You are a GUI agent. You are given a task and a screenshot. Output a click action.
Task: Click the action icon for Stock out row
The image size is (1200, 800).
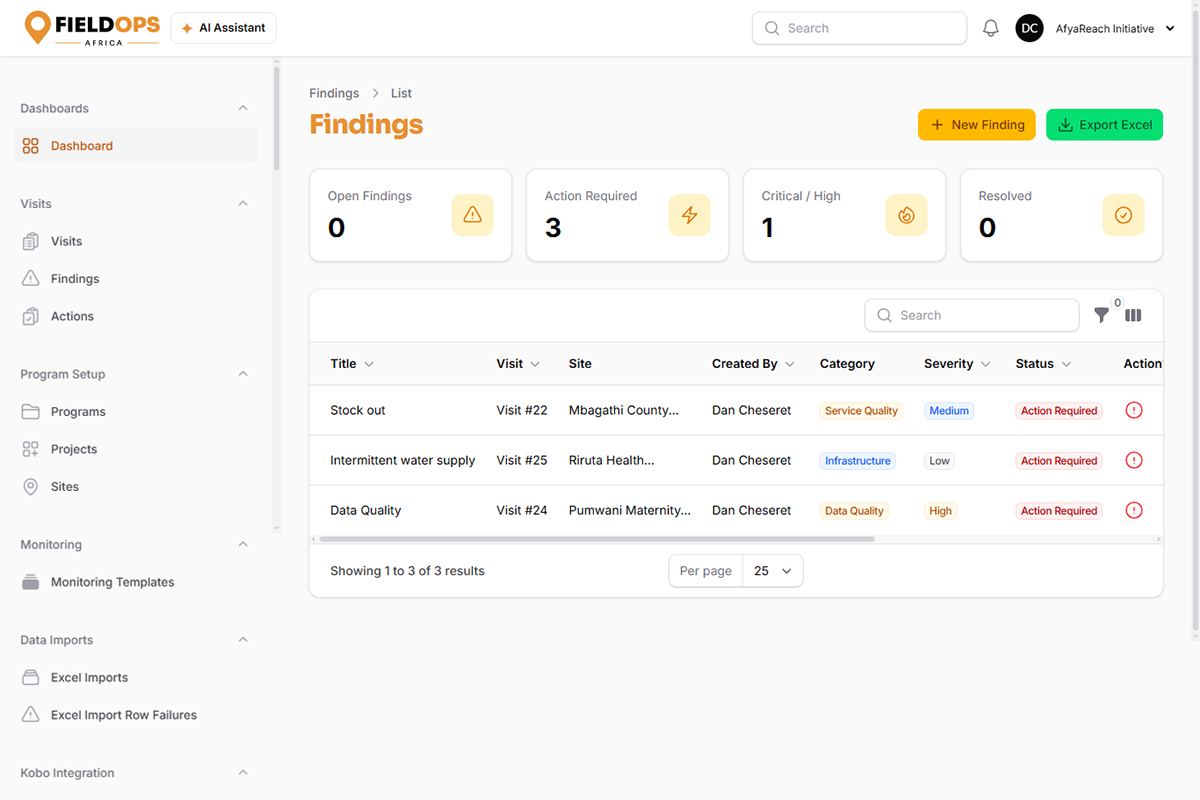pyautogui.click(x=1134, y=410)
